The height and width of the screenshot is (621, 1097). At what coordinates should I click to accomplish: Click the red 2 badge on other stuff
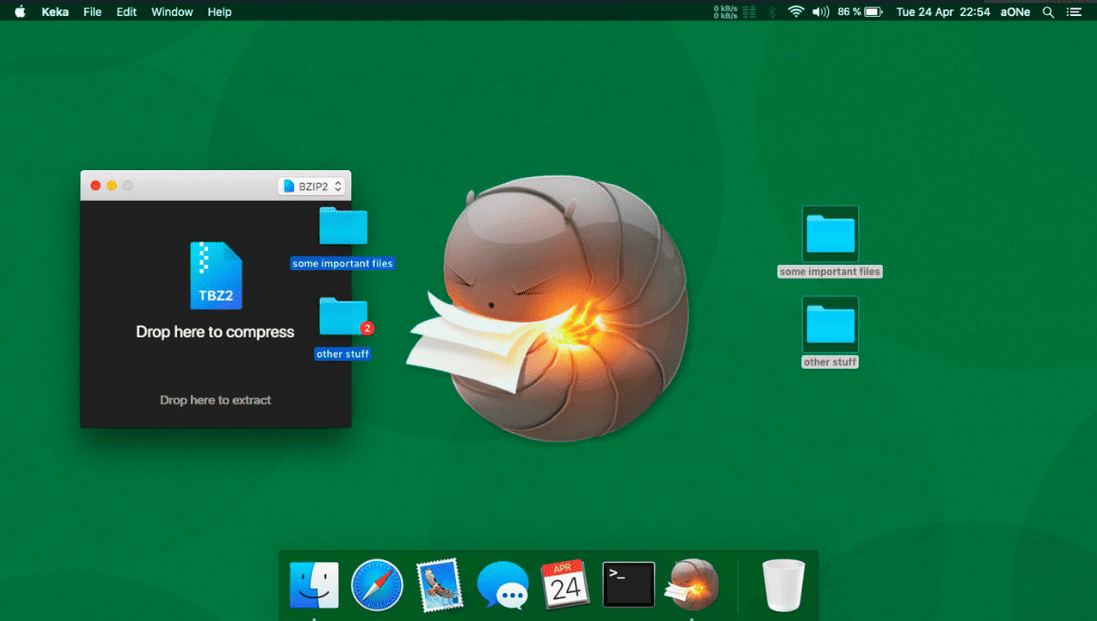tap(367, 328)
